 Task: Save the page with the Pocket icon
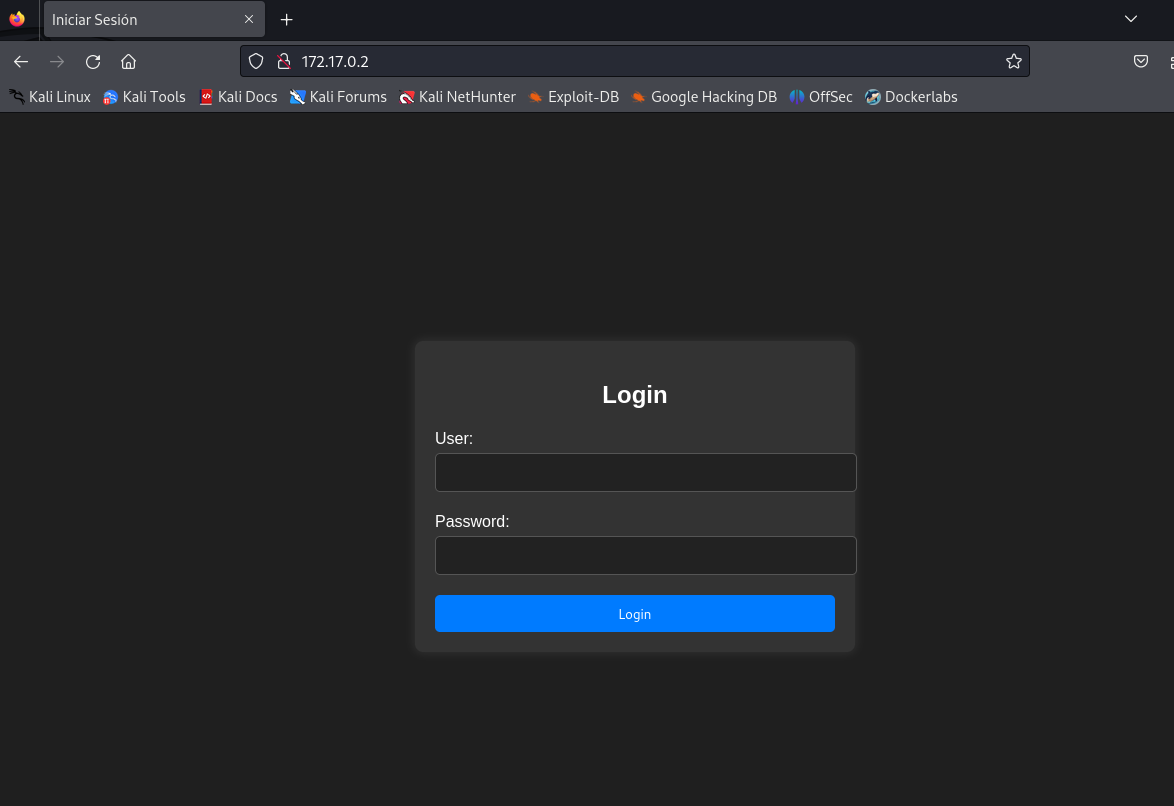1140,61
